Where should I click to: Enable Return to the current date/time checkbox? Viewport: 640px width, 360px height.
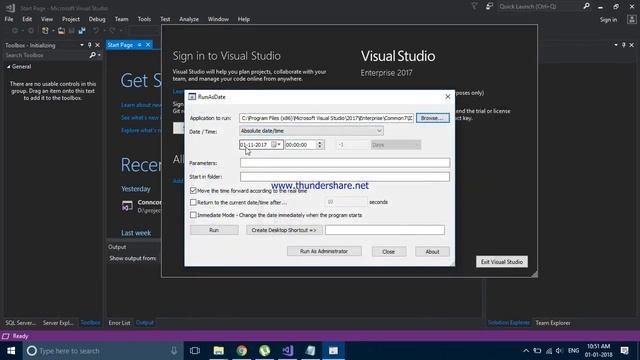pyautogui.click(x=193, y=202)
